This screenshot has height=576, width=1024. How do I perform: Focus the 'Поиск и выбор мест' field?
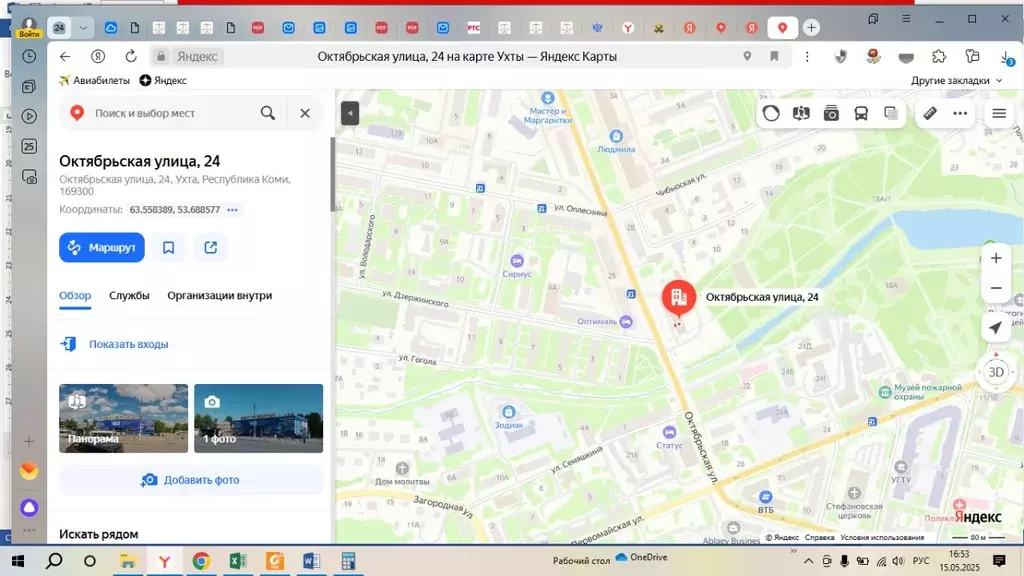click(x=145, y=113)
